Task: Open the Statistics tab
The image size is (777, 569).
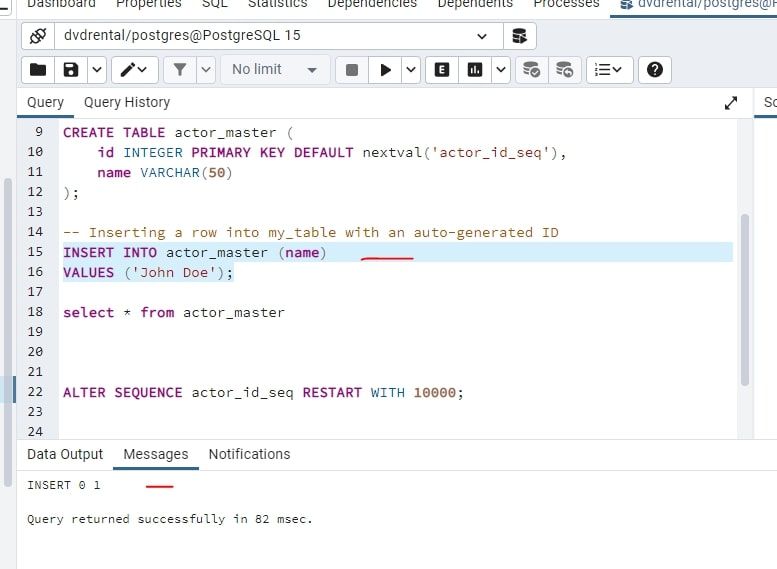Action: point(278,4)
